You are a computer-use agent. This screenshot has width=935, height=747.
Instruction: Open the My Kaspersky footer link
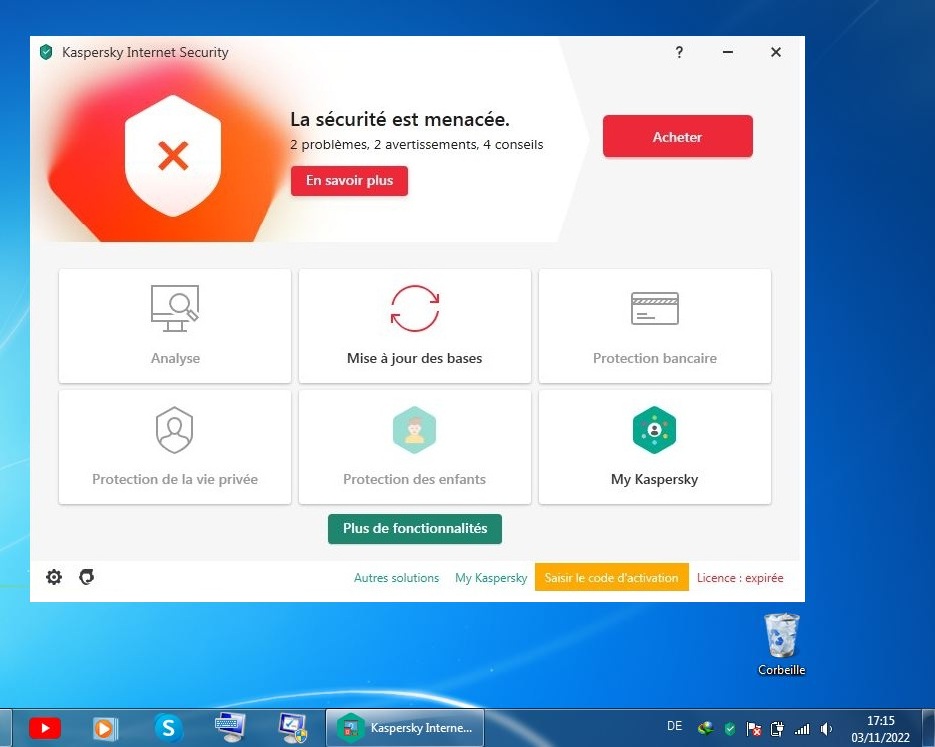coord(491,578)
